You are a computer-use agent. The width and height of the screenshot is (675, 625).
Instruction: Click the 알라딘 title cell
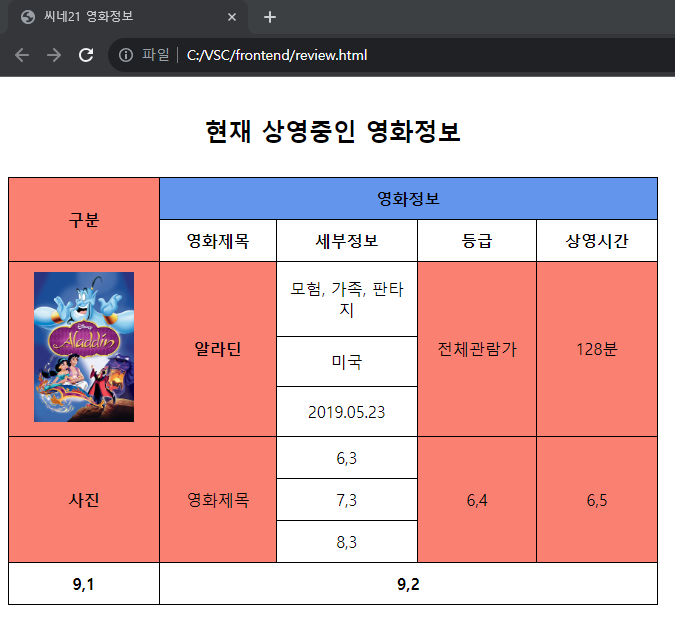218,349
